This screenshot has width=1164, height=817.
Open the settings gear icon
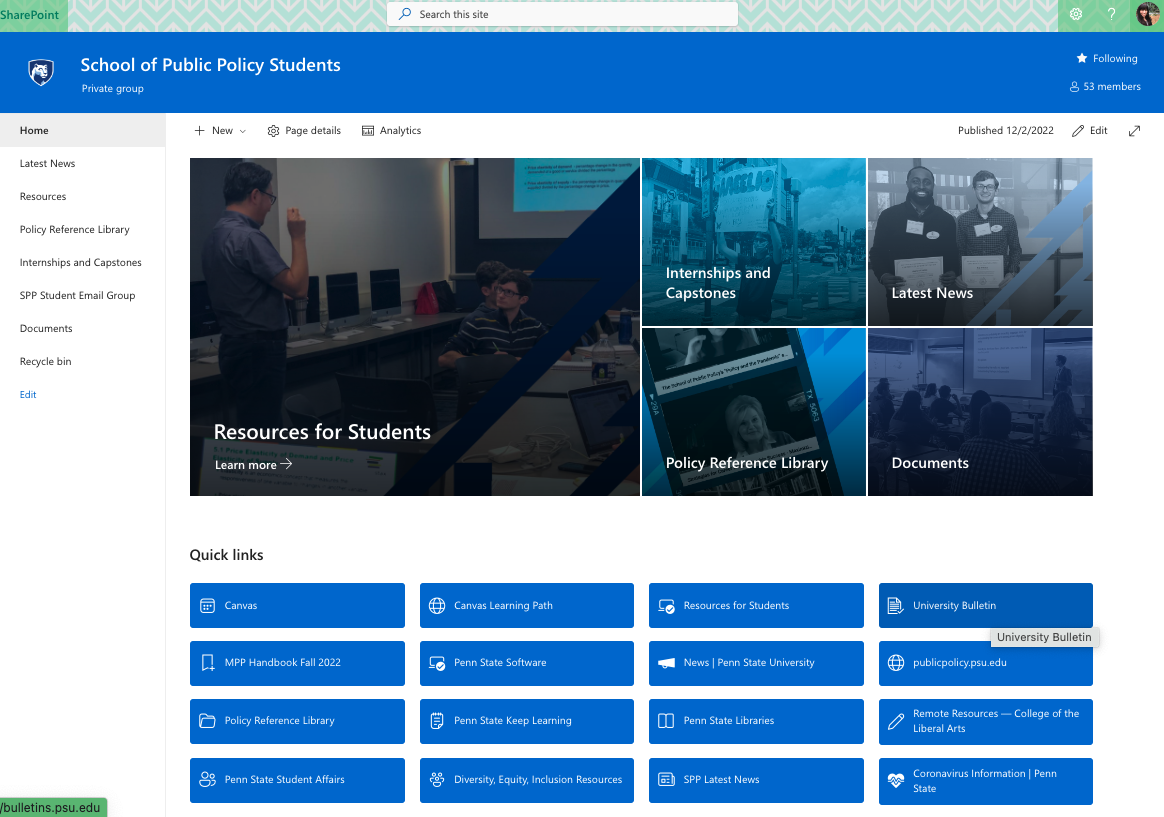1076,14
